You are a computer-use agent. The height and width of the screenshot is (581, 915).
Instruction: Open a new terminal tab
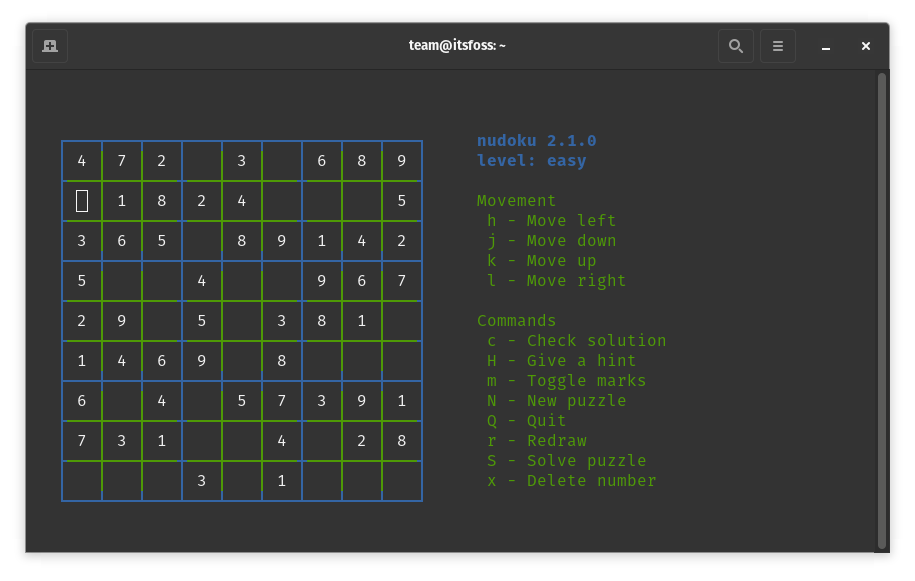point(50,45)
